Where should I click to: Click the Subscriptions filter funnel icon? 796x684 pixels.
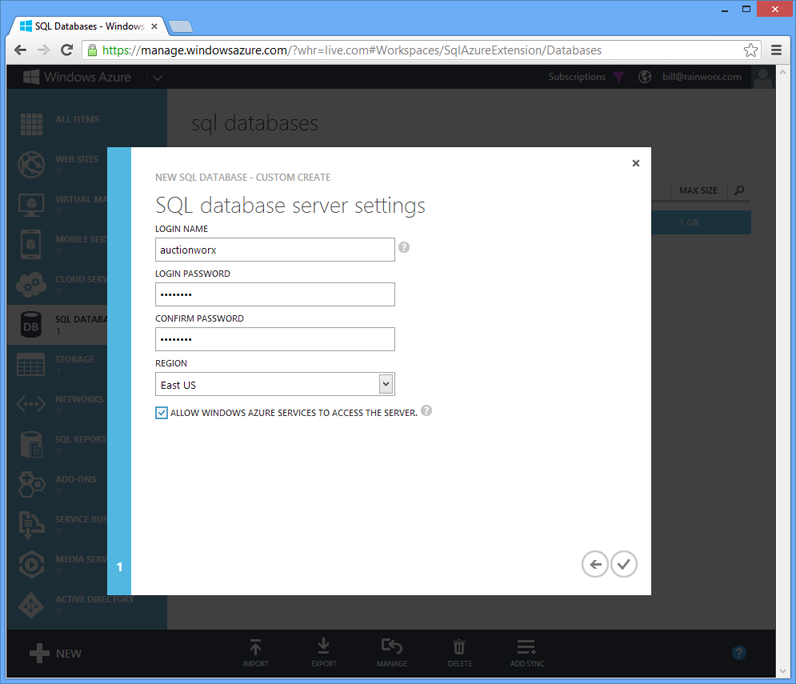[x=618, y=77]
